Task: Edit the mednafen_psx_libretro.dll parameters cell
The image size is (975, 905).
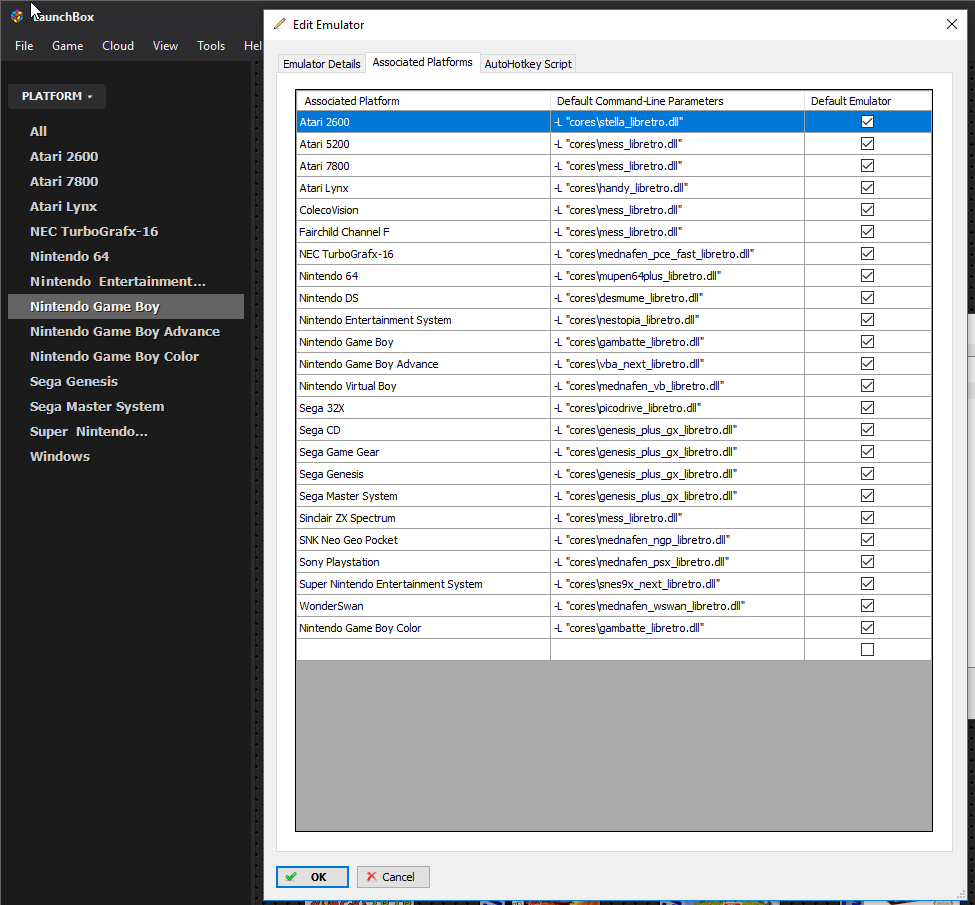Action: (677, 562)
